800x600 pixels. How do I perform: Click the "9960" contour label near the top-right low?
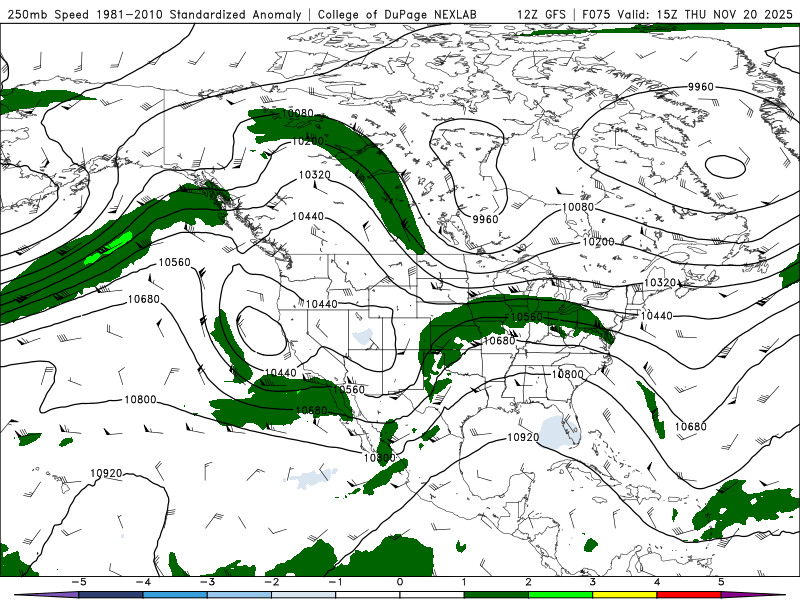701,87
